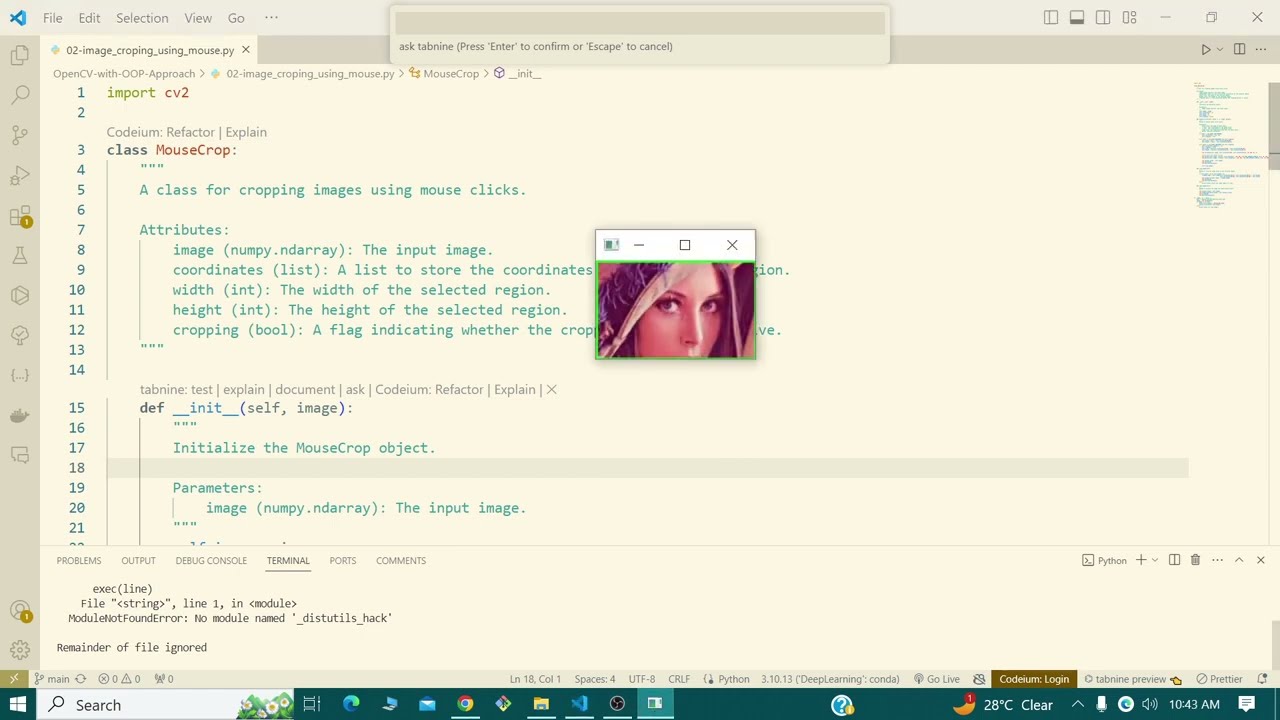Screen dimensions: 1280x720
Task: Open editor More Actions ellipsis
Action: 1261,49
